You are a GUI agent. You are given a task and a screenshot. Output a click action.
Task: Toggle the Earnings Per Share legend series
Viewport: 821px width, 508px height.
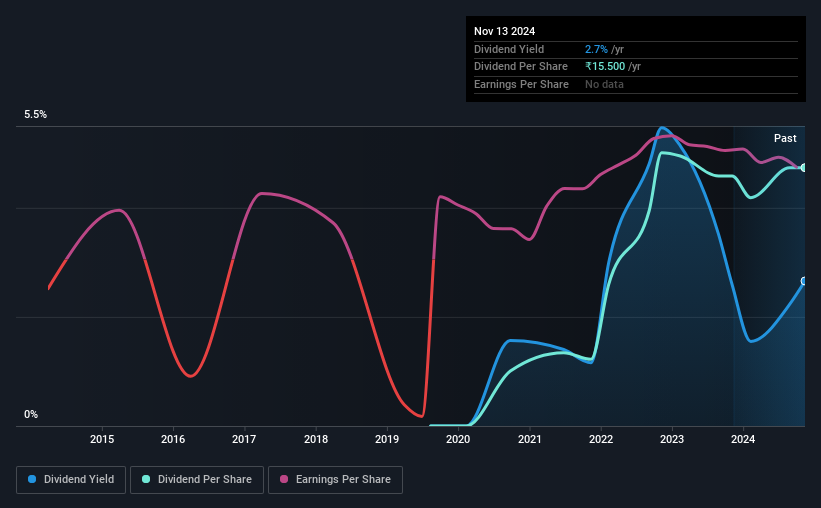pyautogui.click(x=335, y=480)
